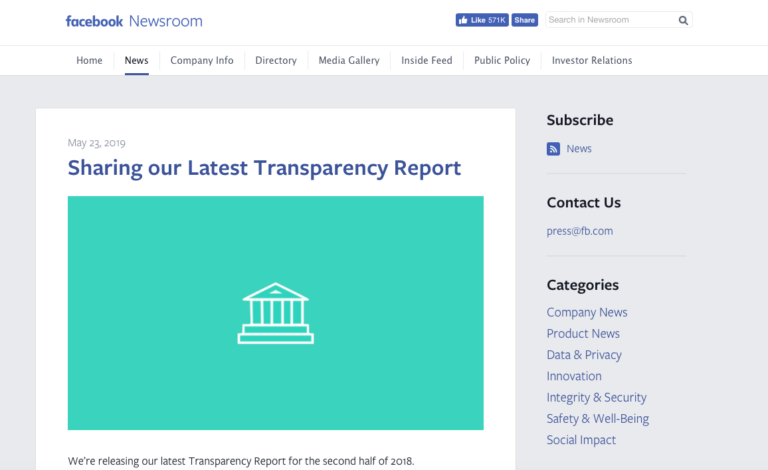Click the RSS feed icon beside News
The width and height of the screenshot is (768, 470).
(x=553, y=149)
